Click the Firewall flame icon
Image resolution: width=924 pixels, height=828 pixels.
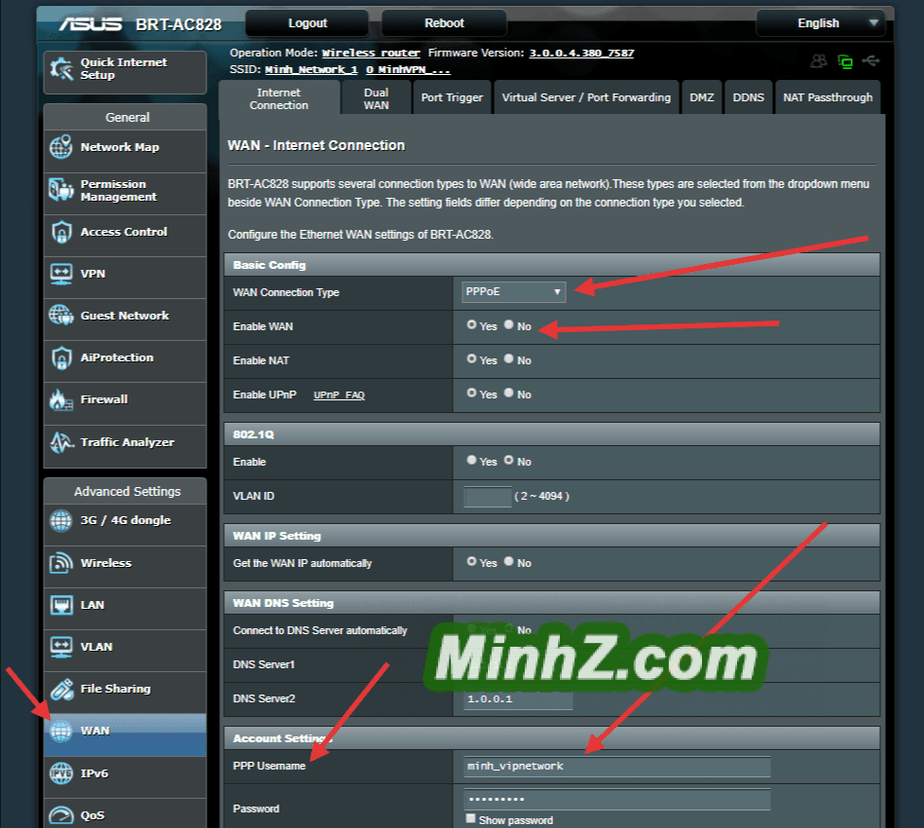click(x=61, y=400)
